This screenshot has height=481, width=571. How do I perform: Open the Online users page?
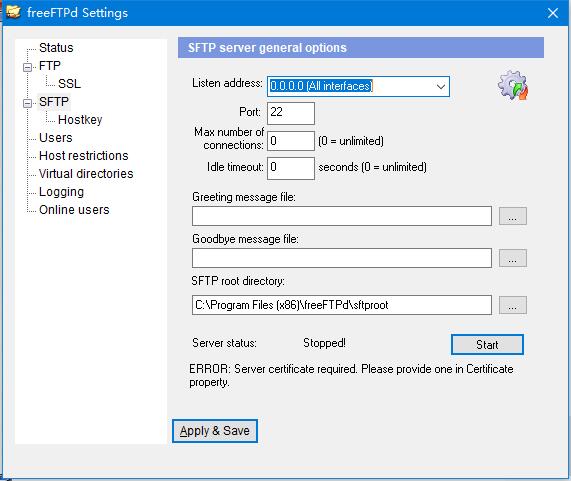pyautogui.click(x=74, y=210)
